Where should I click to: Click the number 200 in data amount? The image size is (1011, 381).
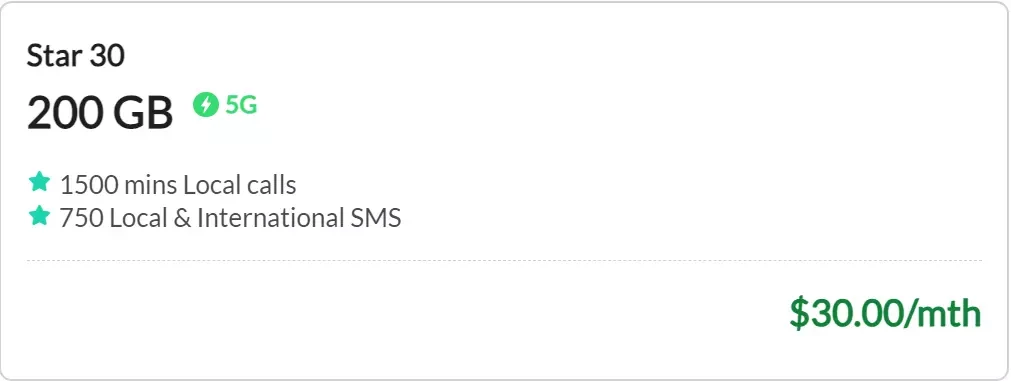(66, 112)
